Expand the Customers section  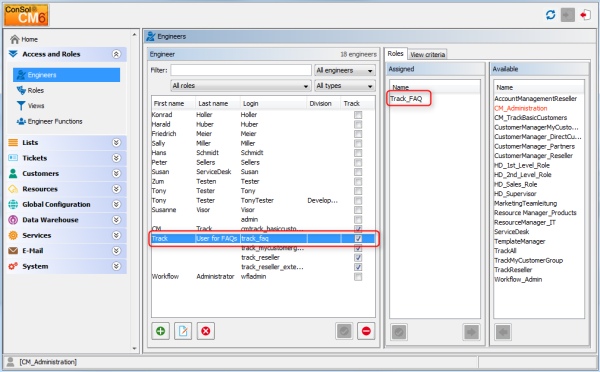[x=116, y=173]
